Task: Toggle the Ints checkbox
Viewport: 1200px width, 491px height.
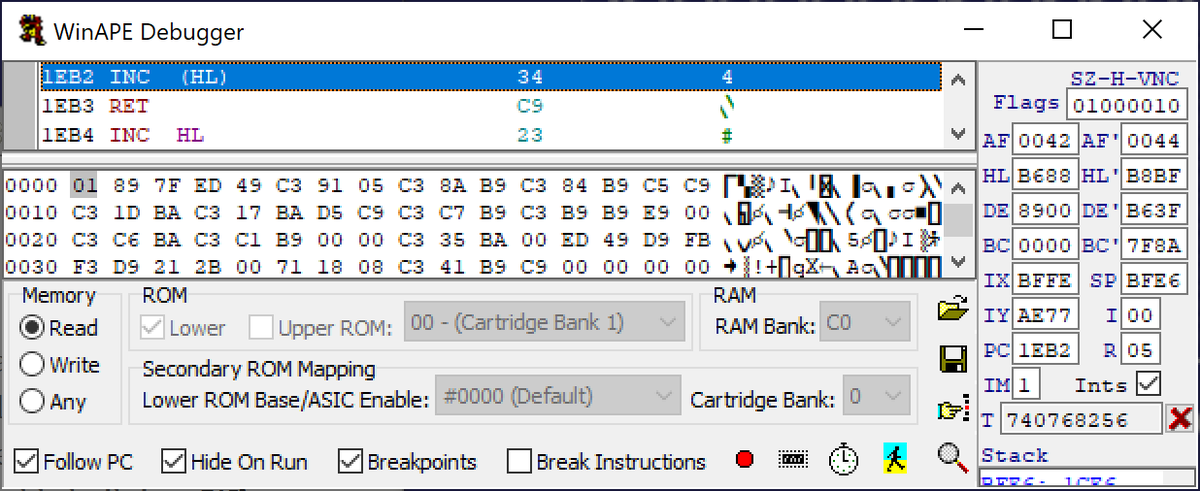Action: point(1149,382)
